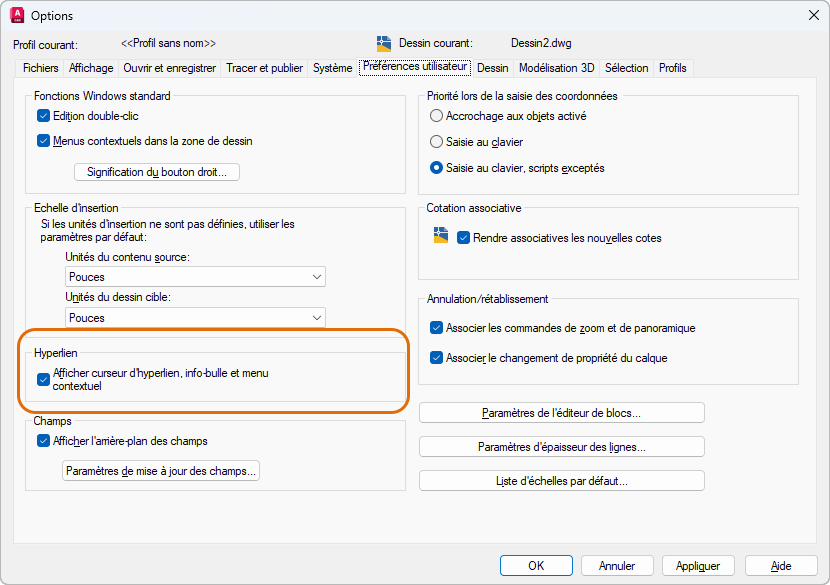The width and height of the screenshot is (830, 585).
Task: Click the Liste d'échelles par défaut button
Action: [561, 481]
